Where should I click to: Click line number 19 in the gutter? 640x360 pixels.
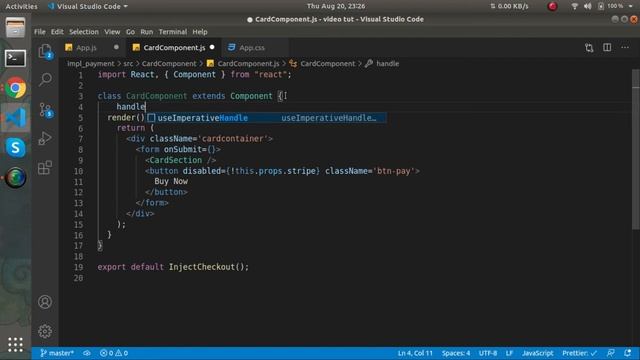pyautogui.click(x=78, y=267)
